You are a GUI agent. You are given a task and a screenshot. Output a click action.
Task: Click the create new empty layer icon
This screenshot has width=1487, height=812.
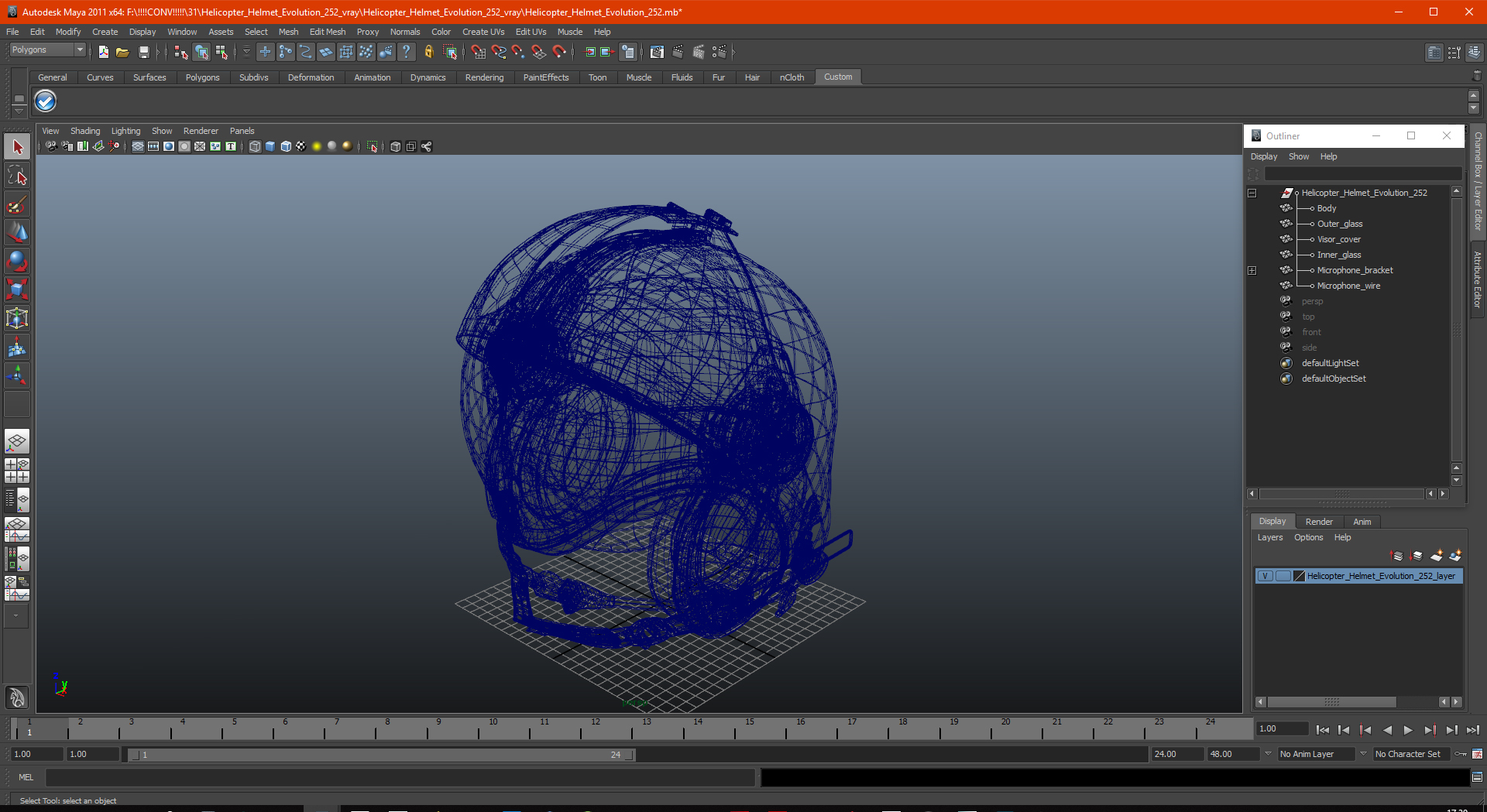pos(1437,556)
